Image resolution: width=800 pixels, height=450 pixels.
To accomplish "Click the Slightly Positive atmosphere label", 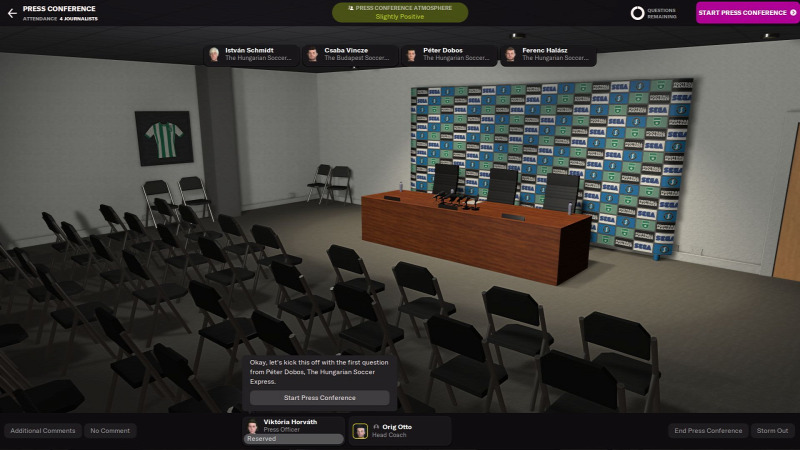I will [400, 17].
